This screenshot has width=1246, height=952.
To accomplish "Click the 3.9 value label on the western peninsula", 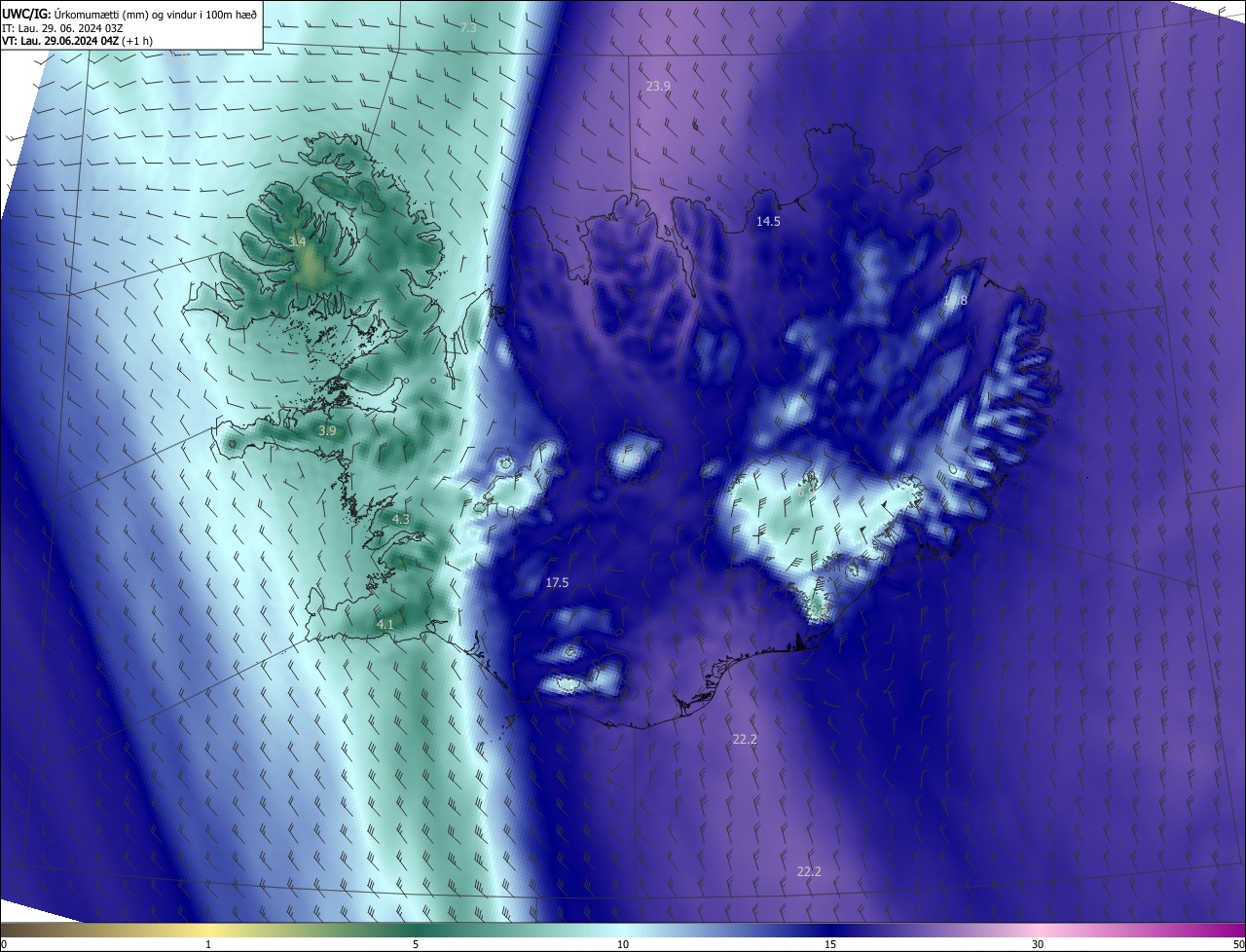I will [327, 430].
